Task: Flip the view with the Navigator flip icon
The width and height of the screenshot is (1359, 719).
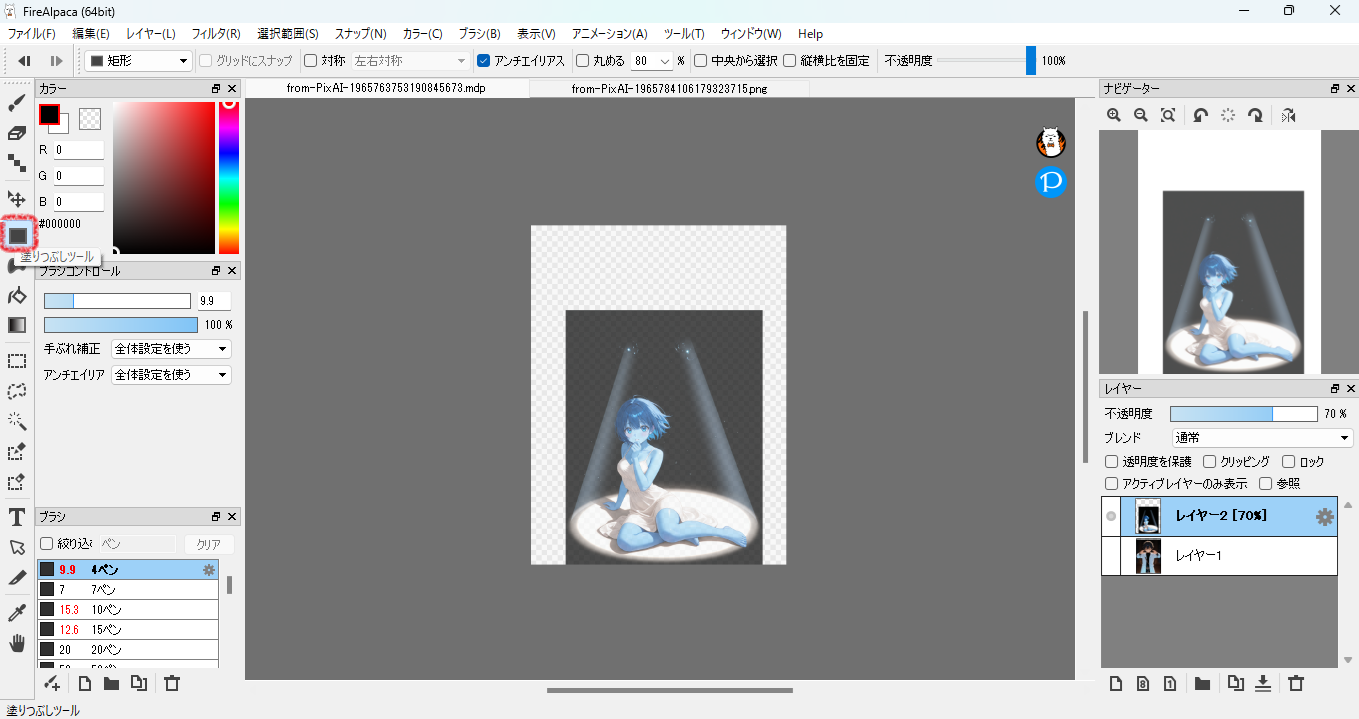Action: point(1288,116)
